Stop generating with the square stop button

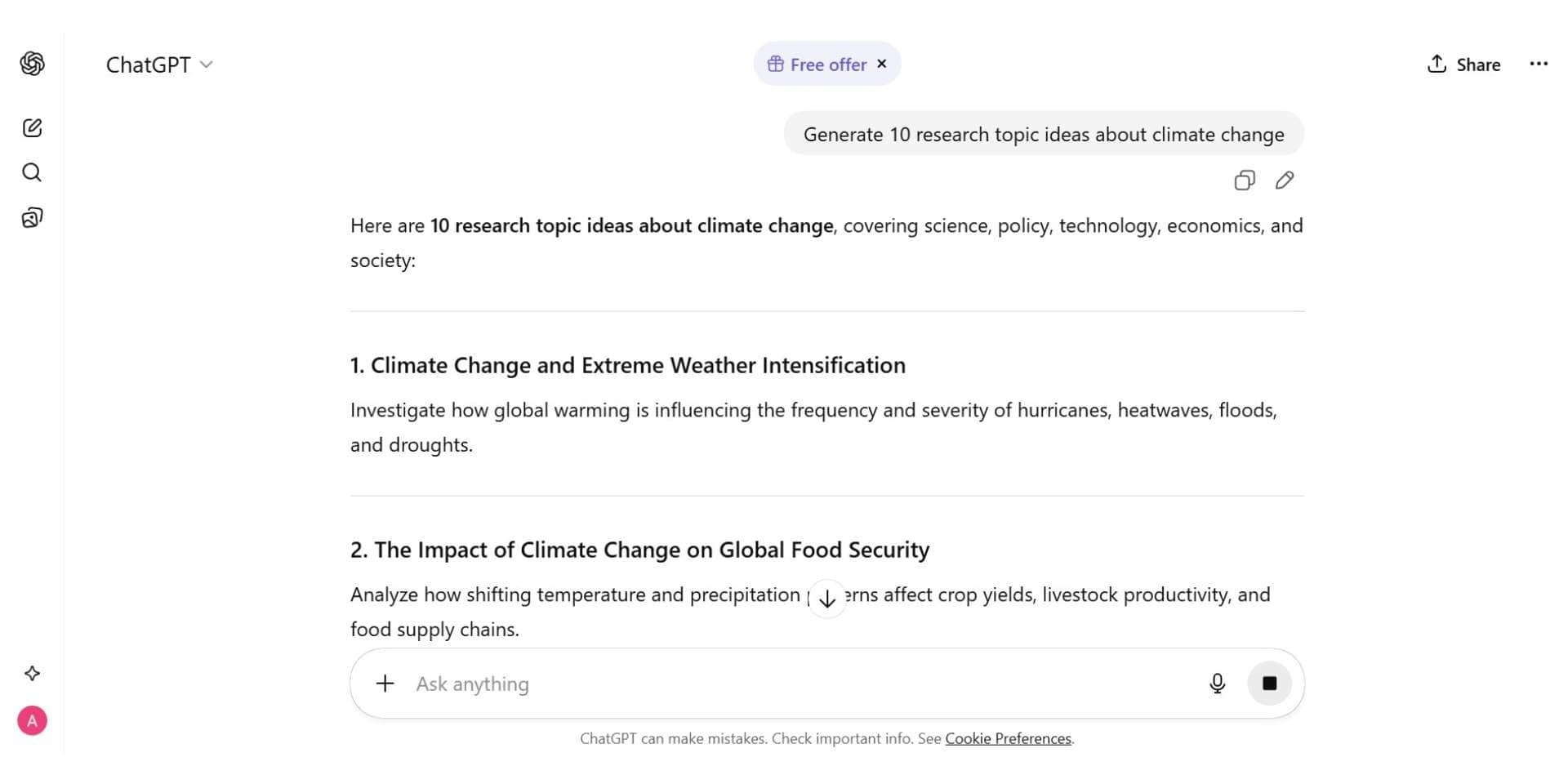(x=1269, y=684)
